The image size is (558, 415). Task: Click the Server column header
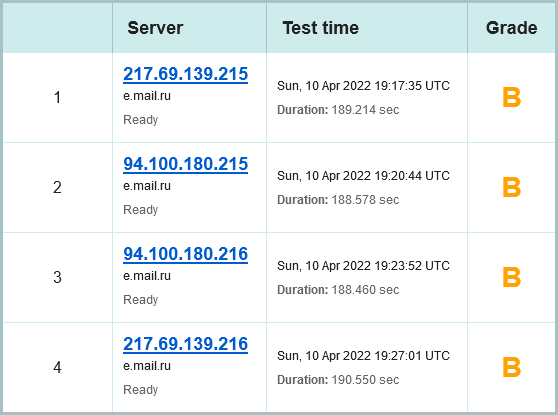point(155,28)
